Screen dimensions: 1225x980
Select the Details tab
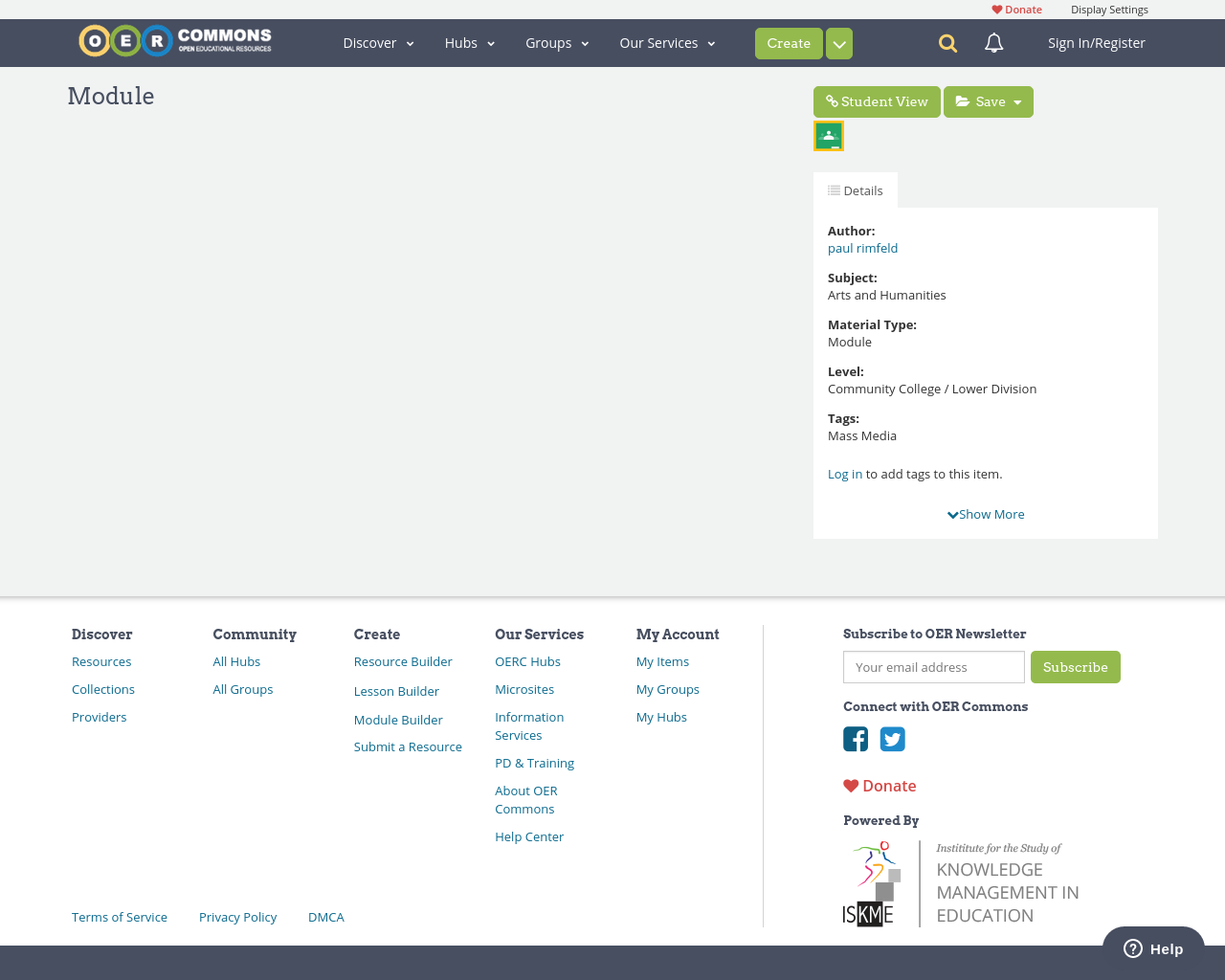click(856, 190)
